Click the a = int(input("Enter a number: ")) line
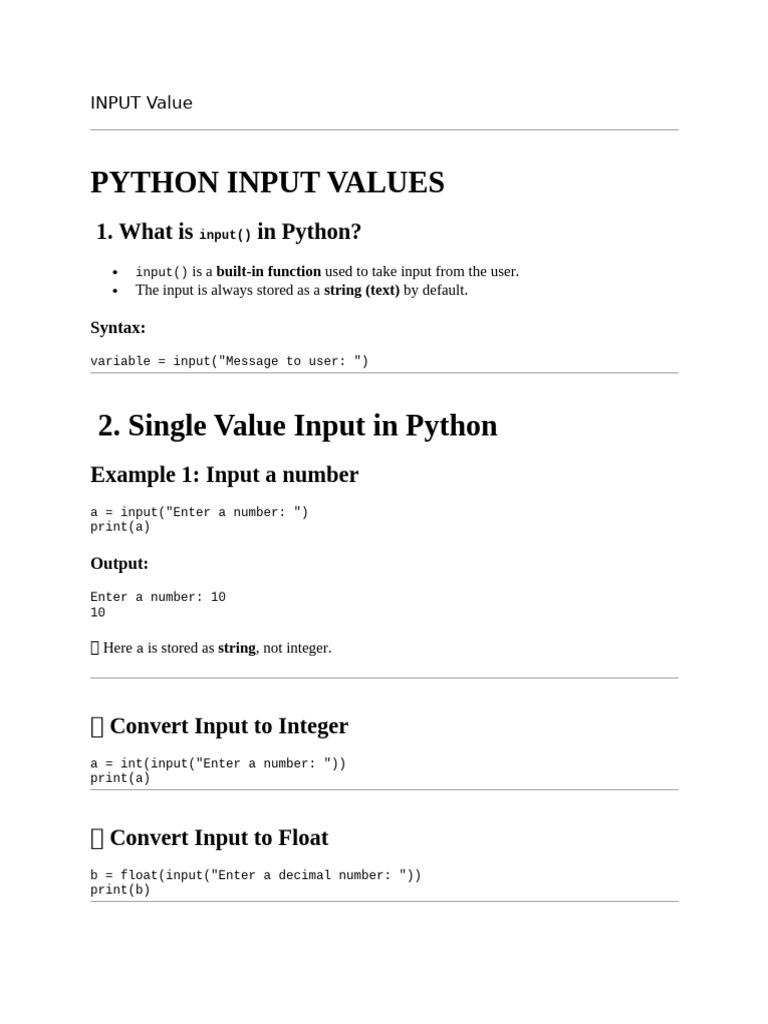The height and width of the screenshot is (1024, 768). pyautogui.click(x=218, y=763)
